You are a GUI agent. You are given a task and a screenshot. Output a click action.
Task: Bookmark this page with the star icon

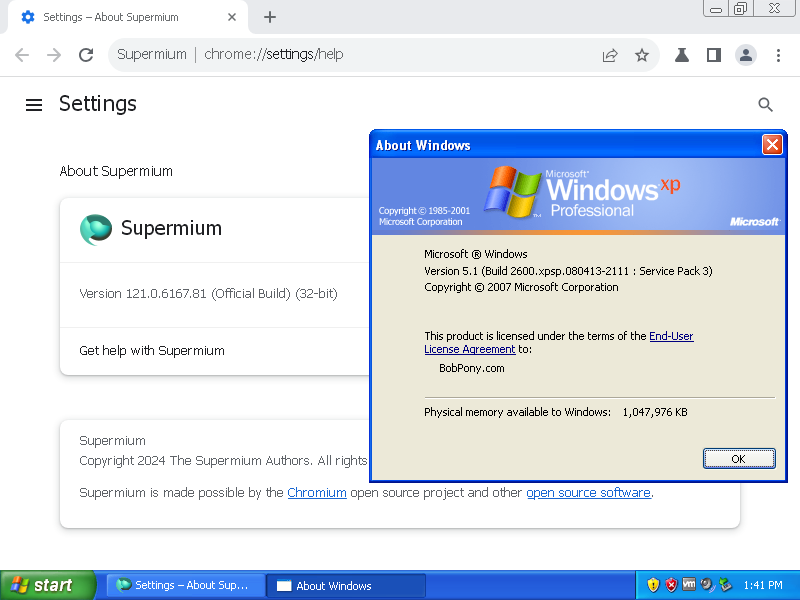coord(642,55)
